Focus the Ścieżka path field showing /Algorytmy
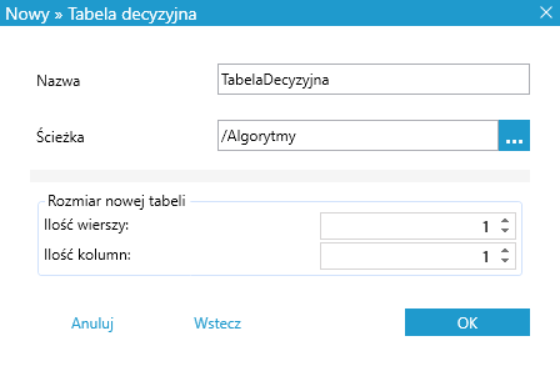This screenshot has width=560, height=366. pos(358,135)
